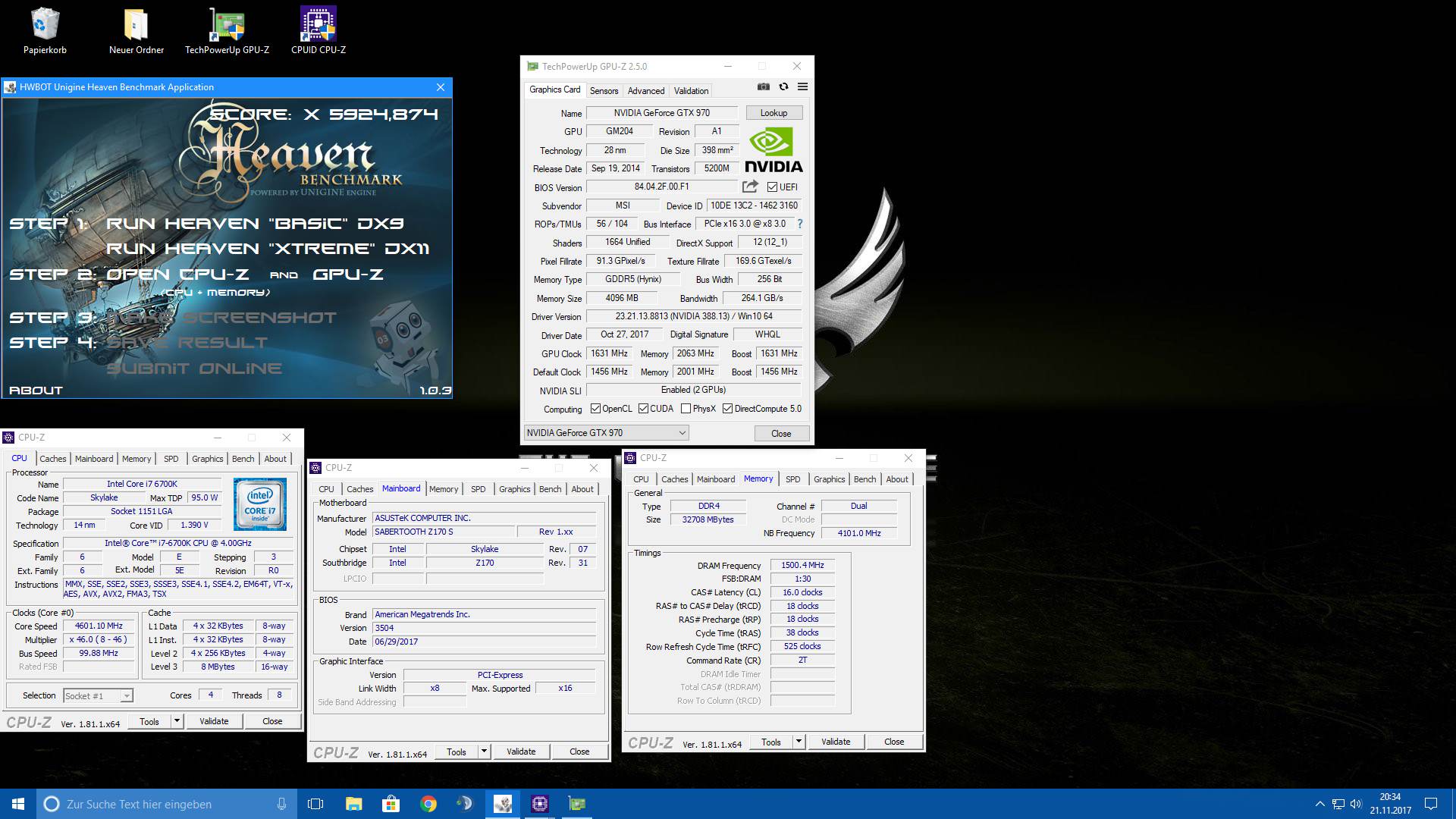1456x819 pixels.
Task: Open the Validation tab in GPU-Z
Action: (x=691, y=90)
